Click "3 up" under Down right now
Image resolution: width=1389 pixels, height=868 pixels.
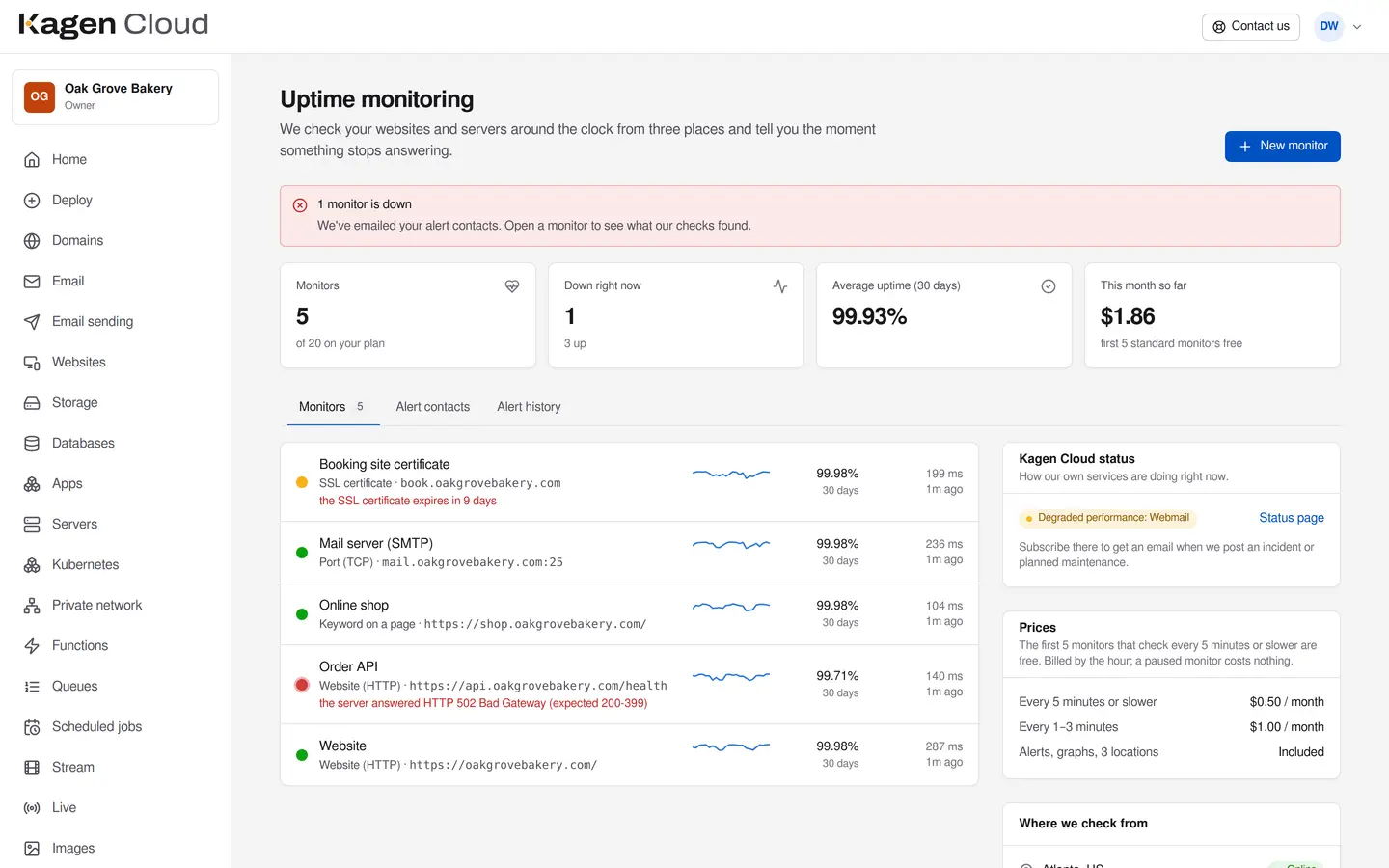[575, 344]
